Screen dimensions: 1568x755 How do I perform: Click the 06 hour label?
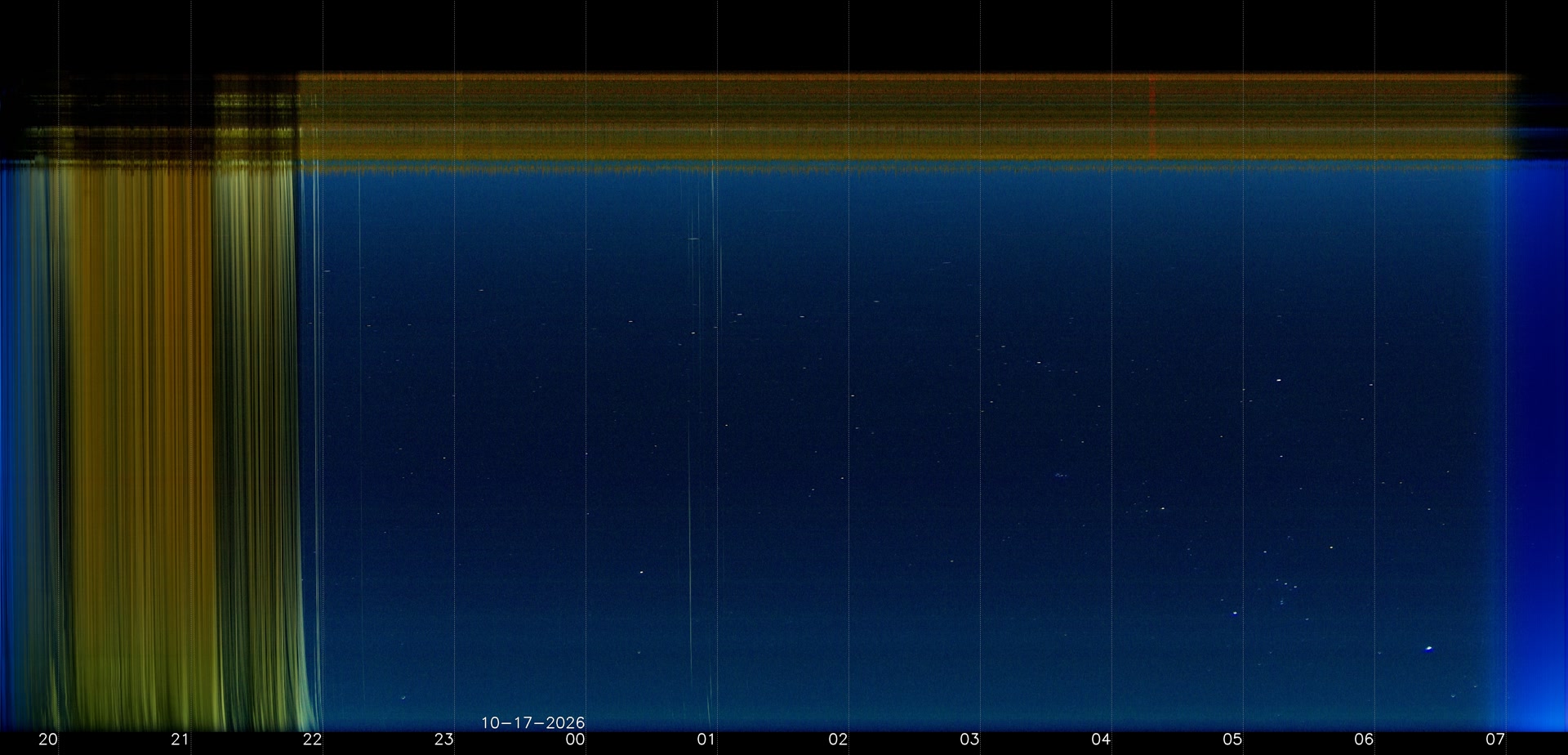point(1364,739)
